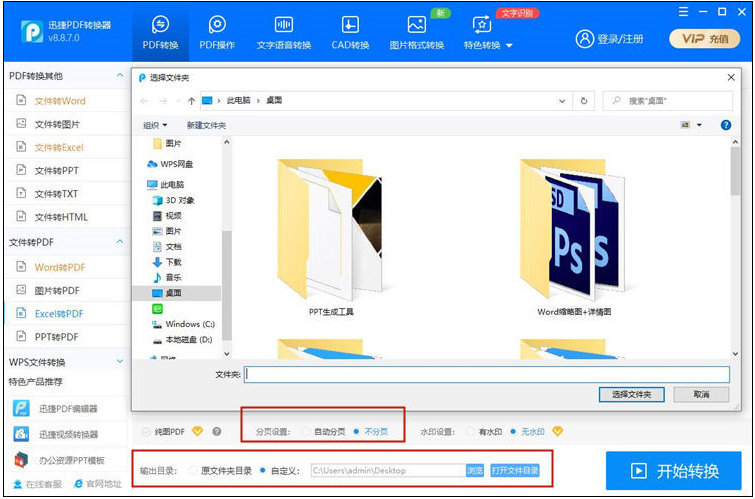Select 自动分页 radio button

(305, 432)
